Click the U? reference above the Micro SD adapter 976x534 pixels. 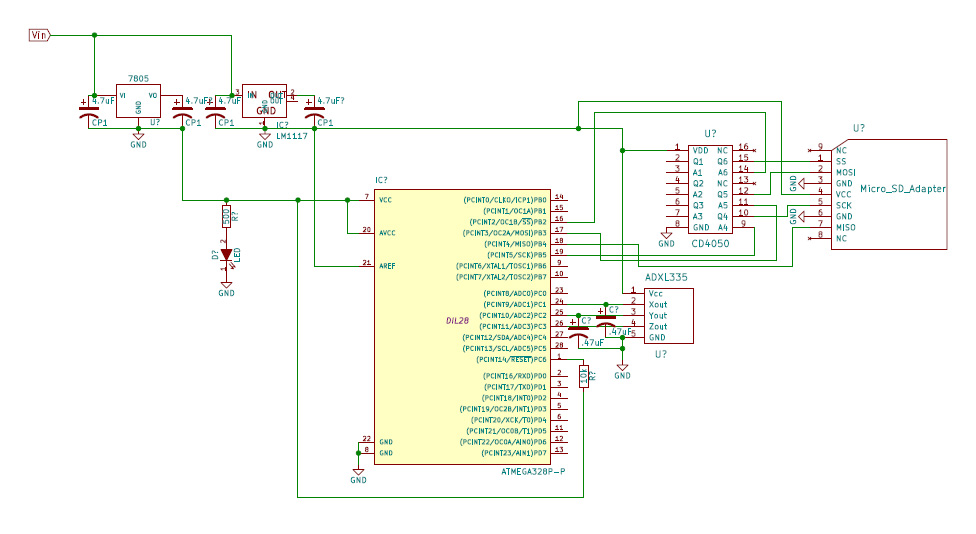click(859, 128)
